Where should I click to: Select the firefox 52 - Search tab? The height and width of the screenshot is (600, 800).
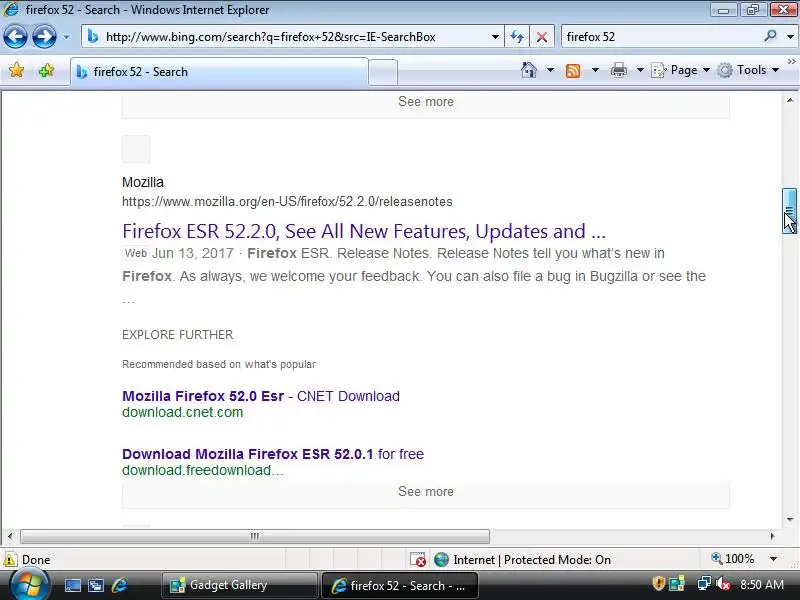pos(219,72)
